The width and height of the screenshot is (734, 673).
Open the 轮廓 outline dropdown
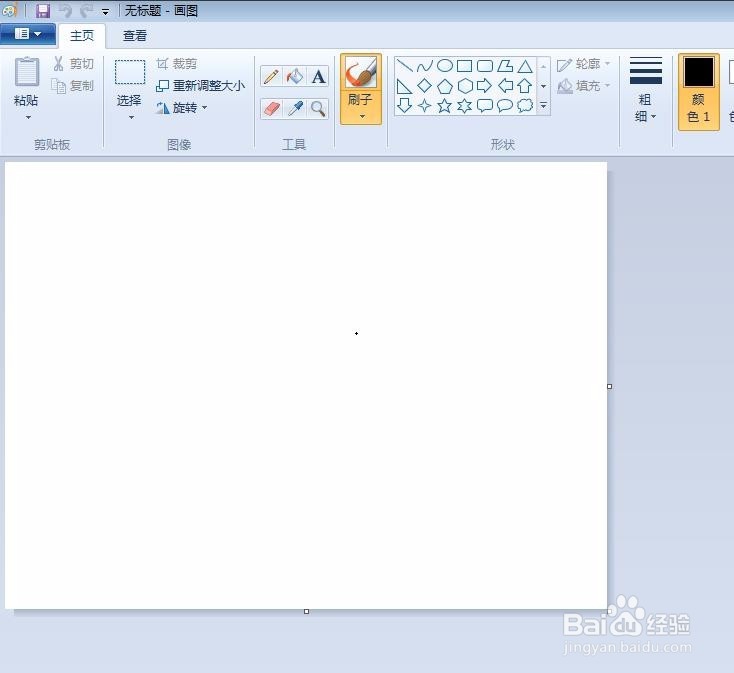coord(584,64)
